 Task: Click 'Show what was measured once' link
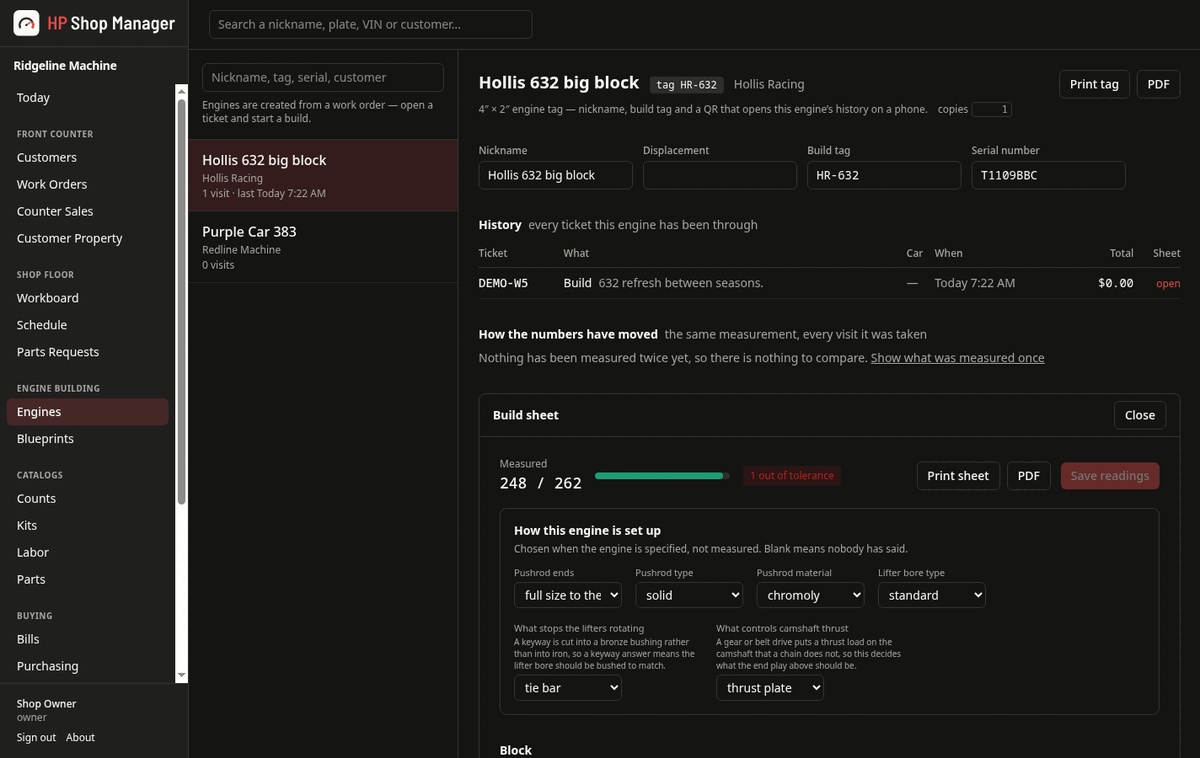pos(957,358)
